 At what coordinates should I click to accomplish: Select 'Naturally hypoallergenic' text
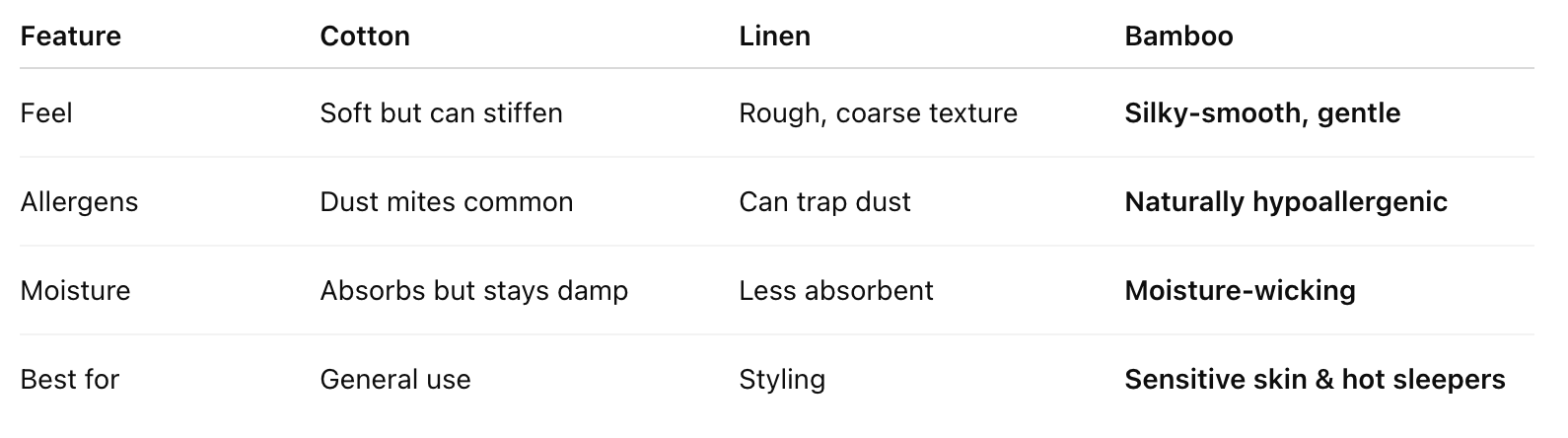[x=1286, y=202]
